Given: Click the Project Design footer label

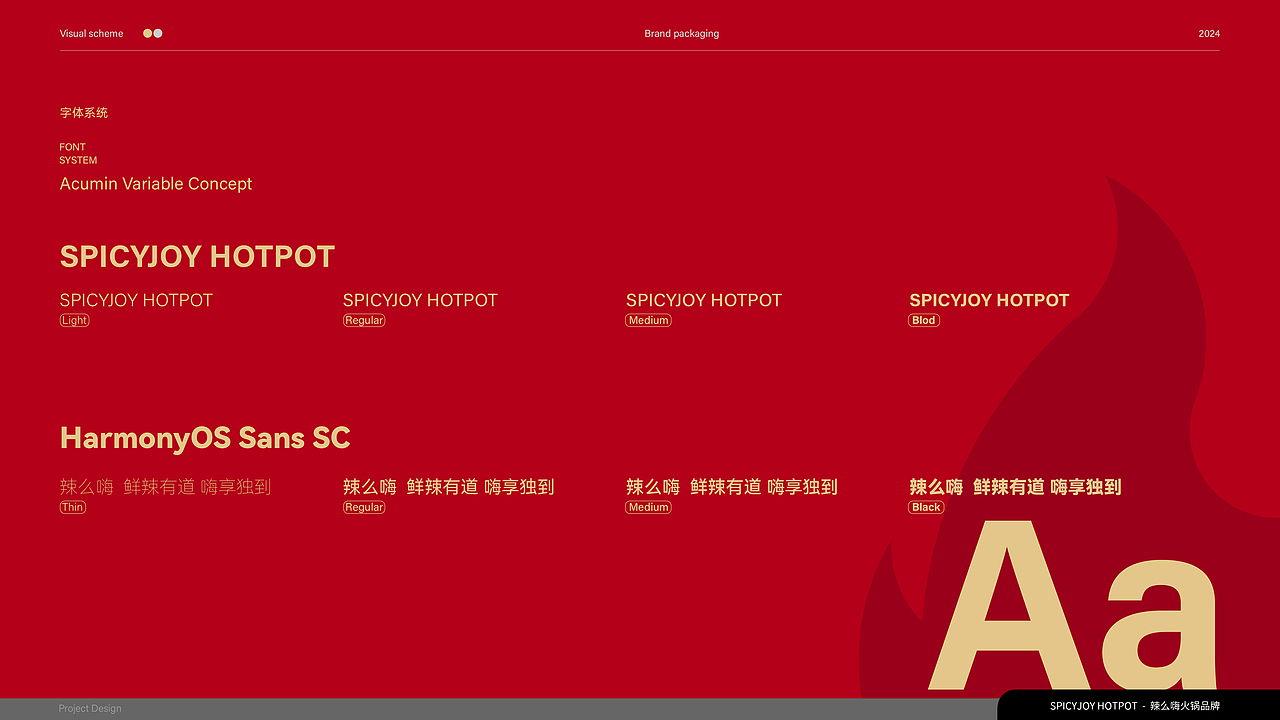Looking at the screenshot, I should [x=90, y=708].
